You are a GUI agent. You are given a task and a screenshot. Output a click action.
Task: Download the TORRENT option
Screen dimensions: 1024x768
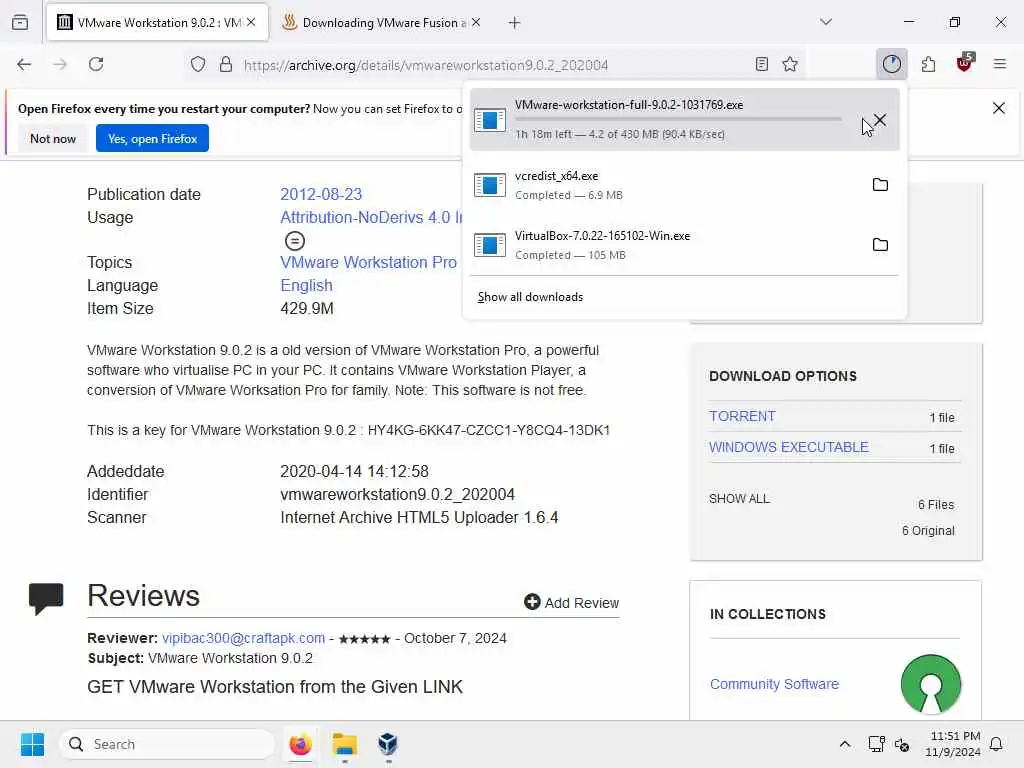[x=742, y=416]
